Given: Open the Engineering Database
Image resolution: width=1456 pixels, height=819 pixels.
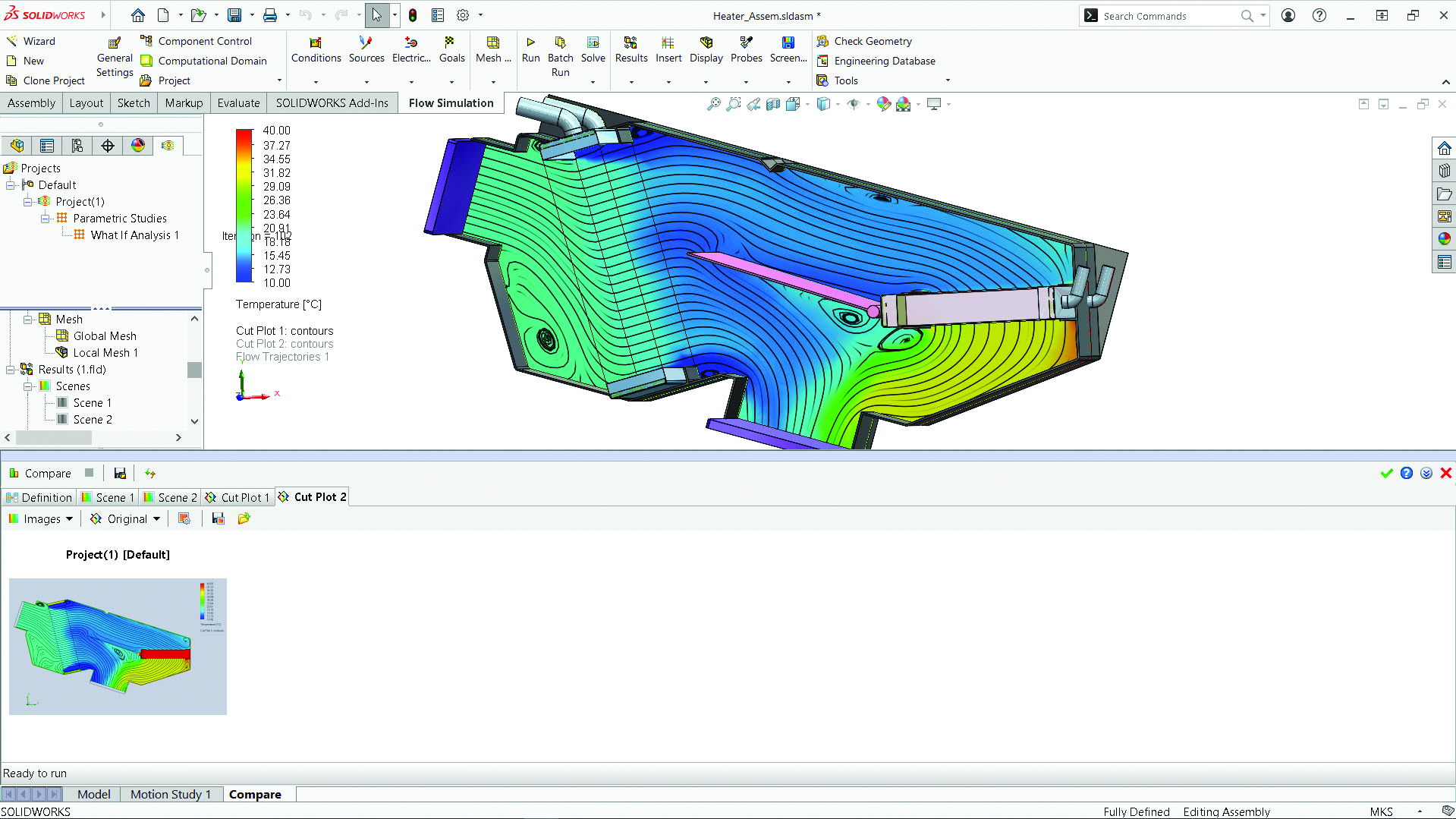Looking at the screenshot, I should pyautogui.click(x=876, y=61).
